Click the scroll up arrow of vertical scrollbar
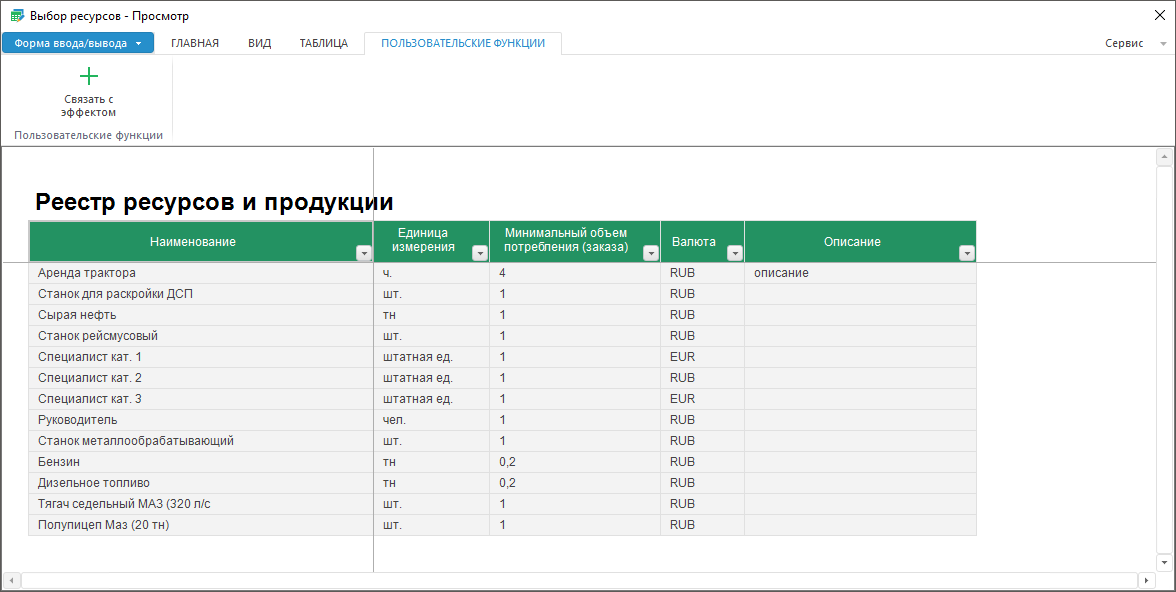 pos(1163,158)
